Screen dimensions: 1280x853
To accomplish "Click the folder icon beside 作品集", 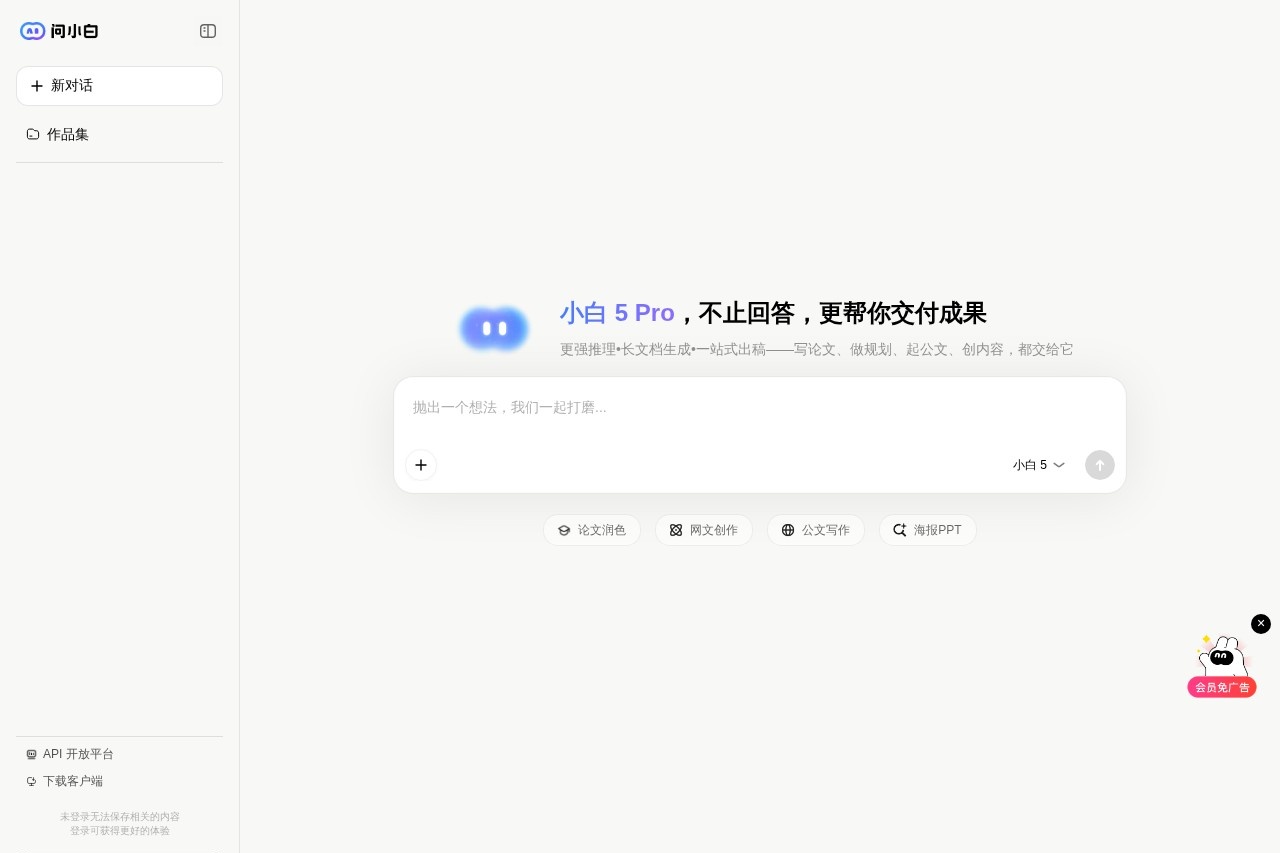I will click(x=33, y=134).
